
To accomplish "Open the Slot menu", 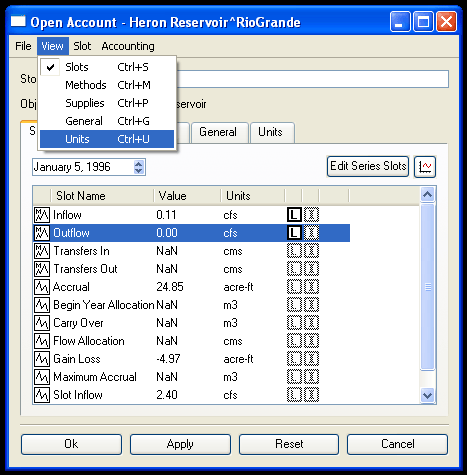I will click(82, 46).
